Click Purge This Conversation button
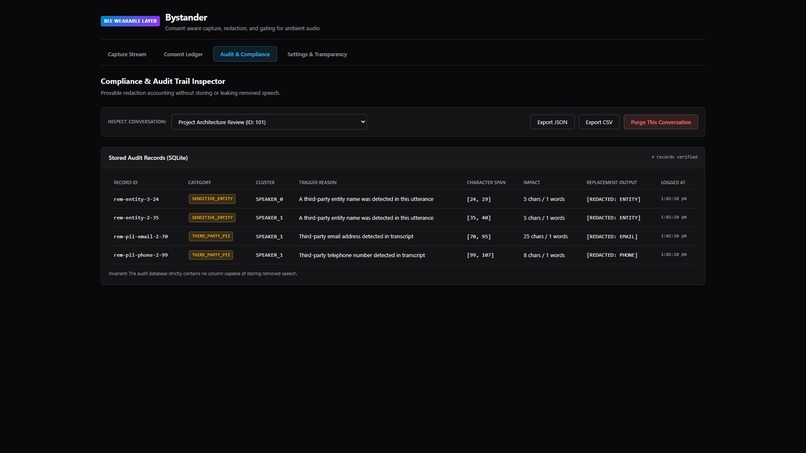This screenshot has height=453, width=806. pos(661,122)
